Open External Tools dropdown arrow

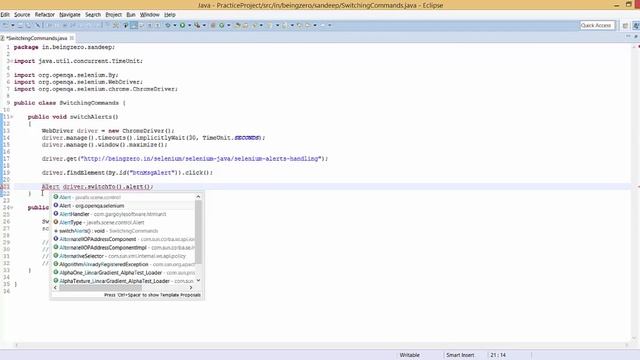pyautogui.click(x=204, y=25)
